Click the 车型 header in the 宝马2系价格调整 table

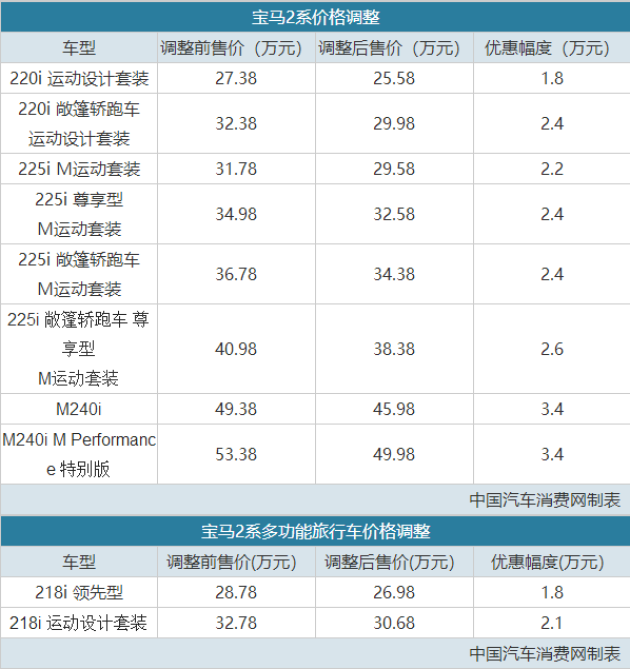(79, 48)
